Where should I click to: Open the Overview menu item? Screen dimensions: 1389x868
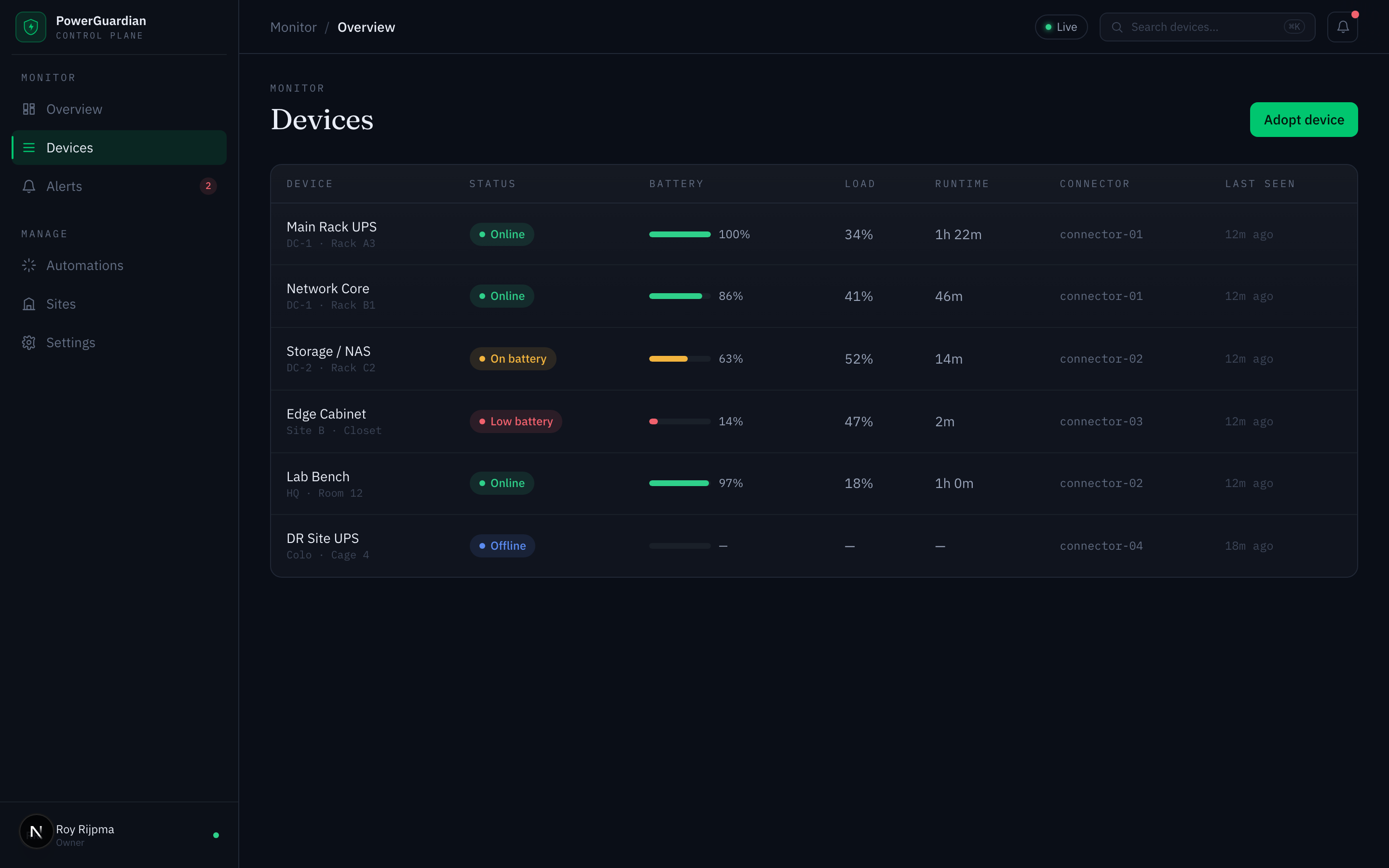pyautogui.click(x=119, y=109)
